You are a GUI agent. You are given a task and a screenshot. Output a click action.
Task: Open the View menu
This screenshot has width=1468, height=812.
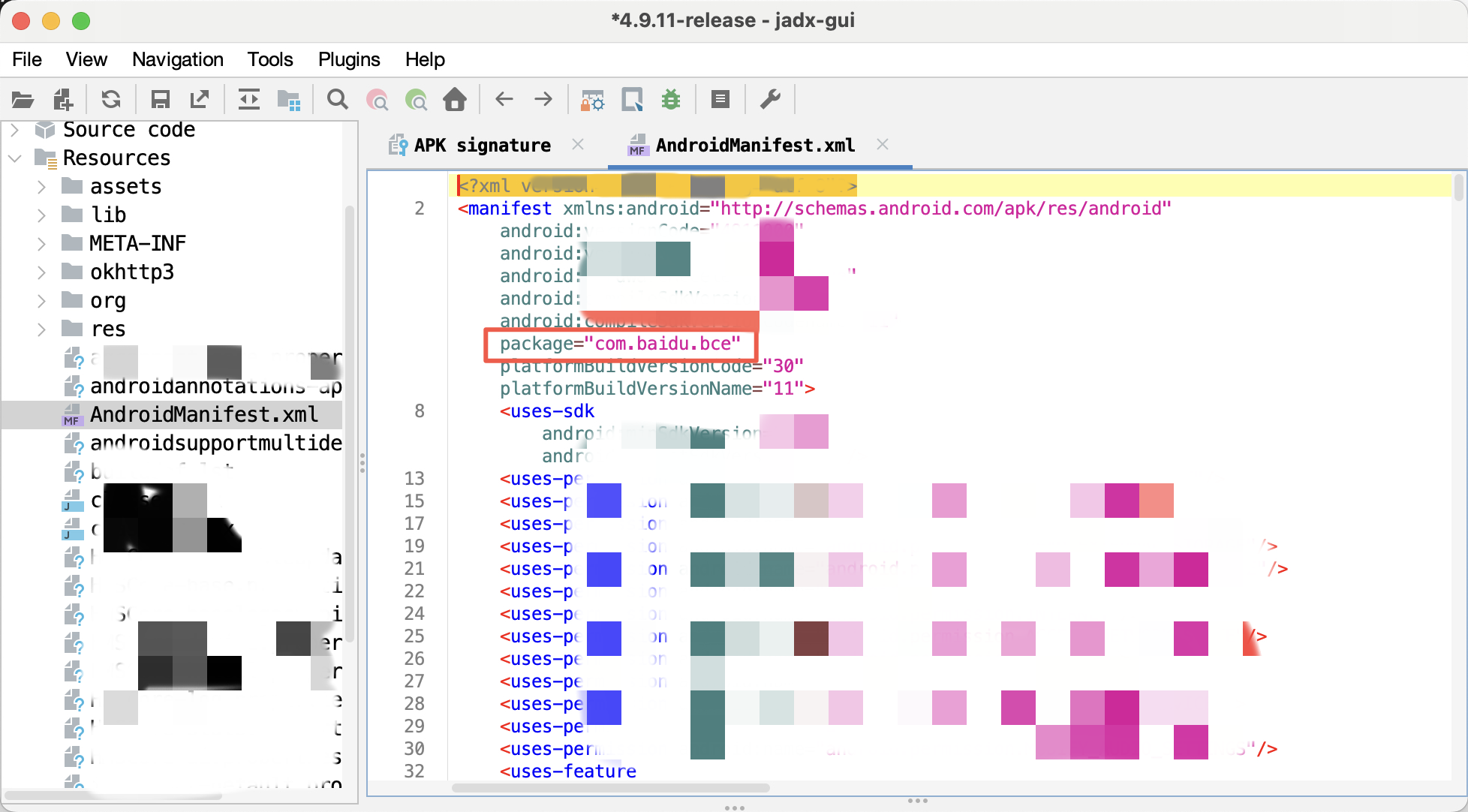[86, 59]
